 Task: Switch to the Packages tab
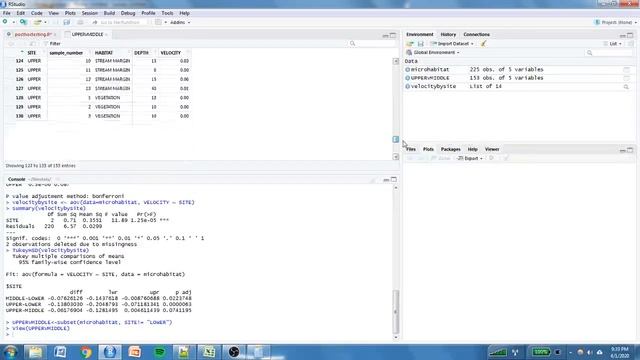(x=451, y=149)
